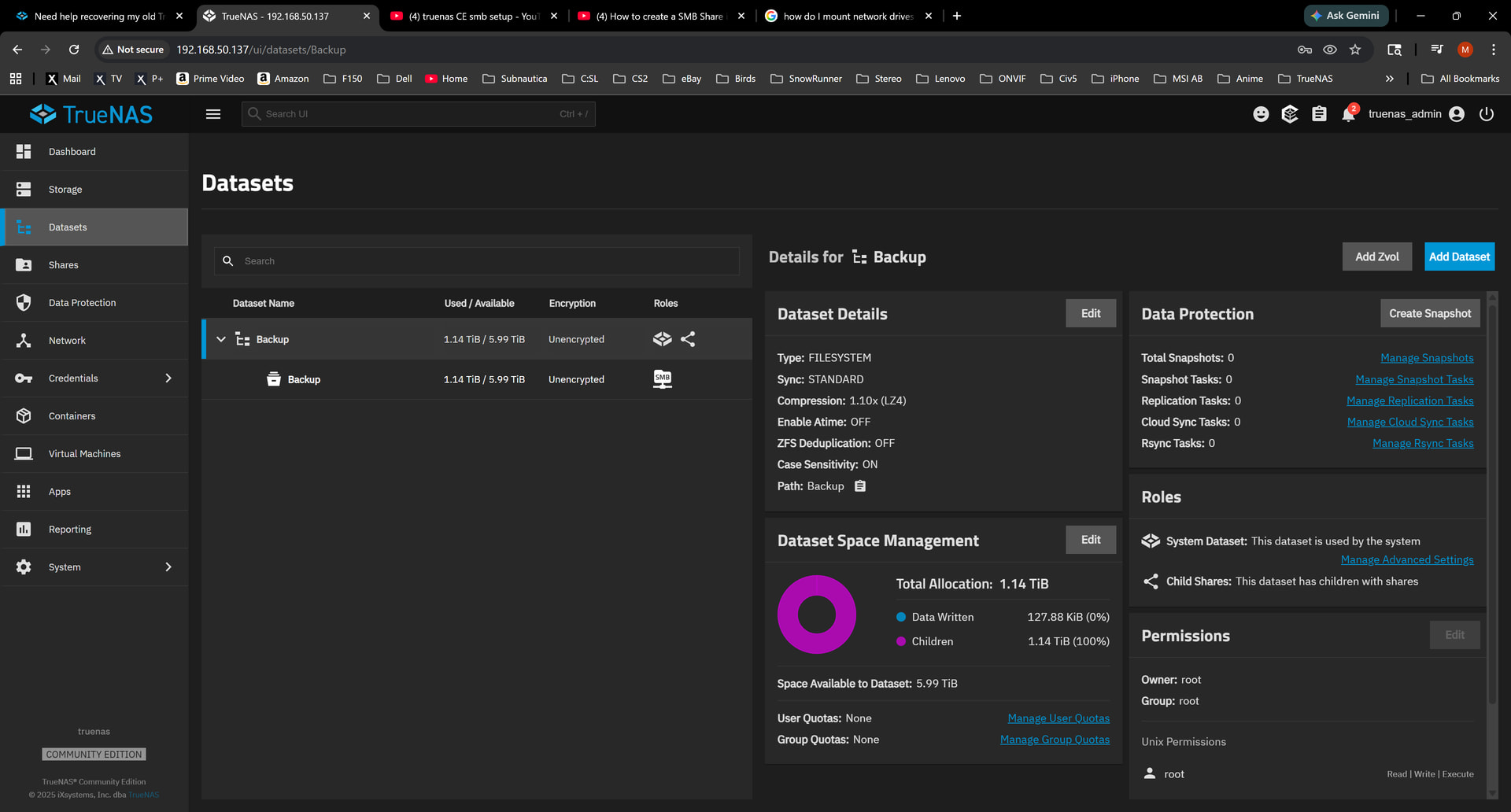Expand the System submenu arrow
The image size is (1511, 812).
click(x=168, y=567)
